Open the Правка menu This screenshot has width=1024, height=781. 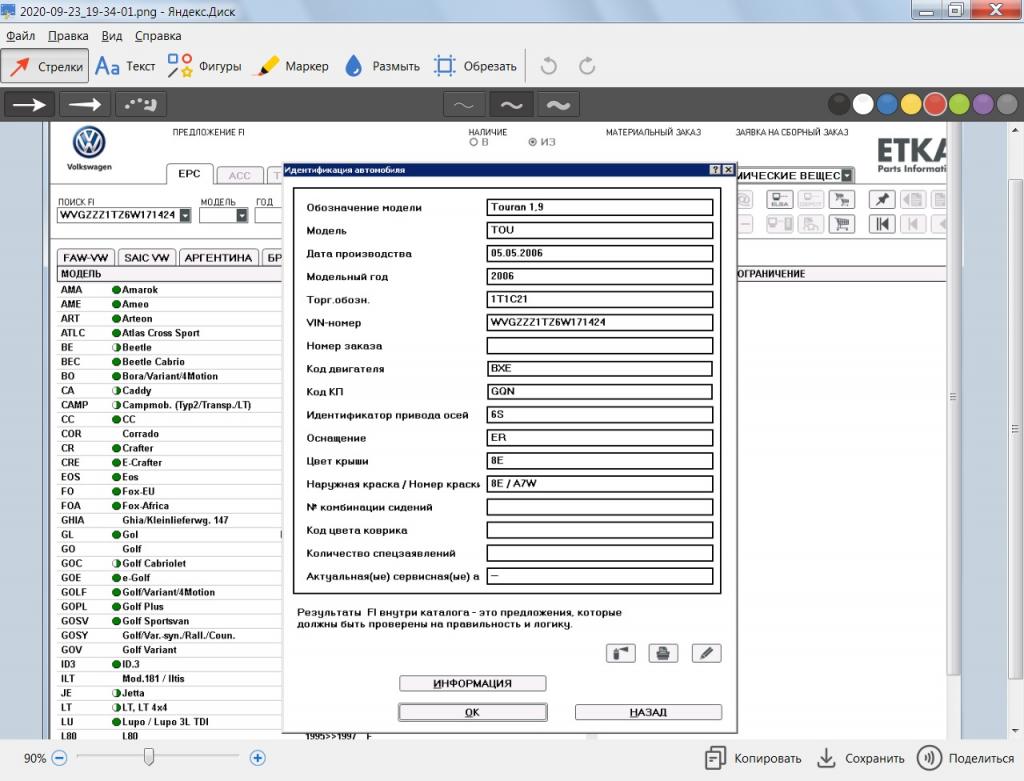(68, 36)
